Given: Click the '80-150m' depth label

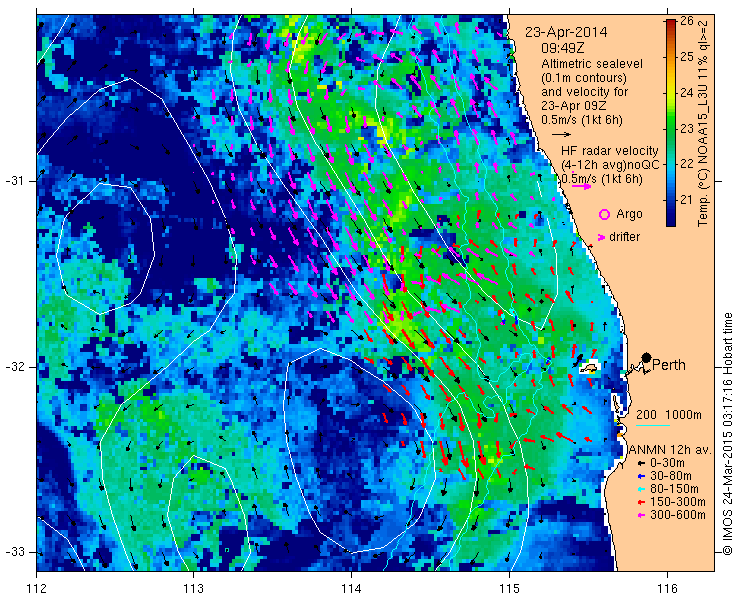Looking at the screenshot, I should (674, 489).
